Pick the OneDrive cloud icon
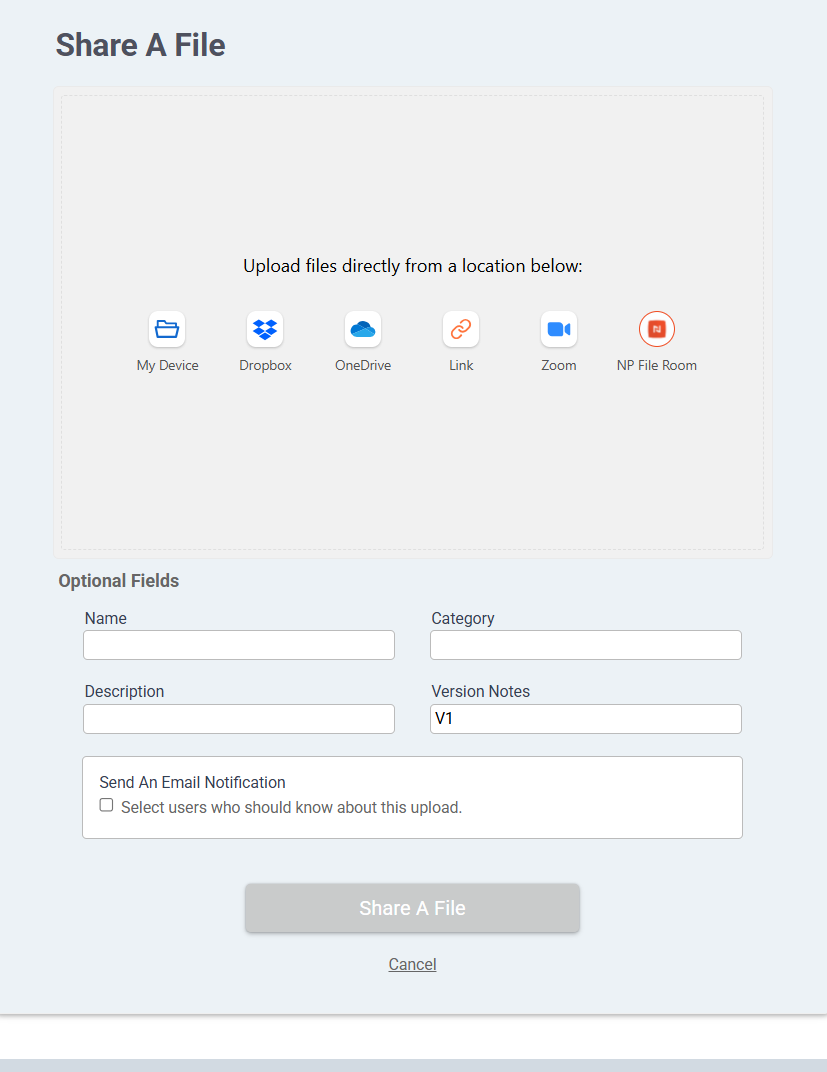Image resolution: width=827 pixels, height=1072 pixels. [x=363, y=329]
